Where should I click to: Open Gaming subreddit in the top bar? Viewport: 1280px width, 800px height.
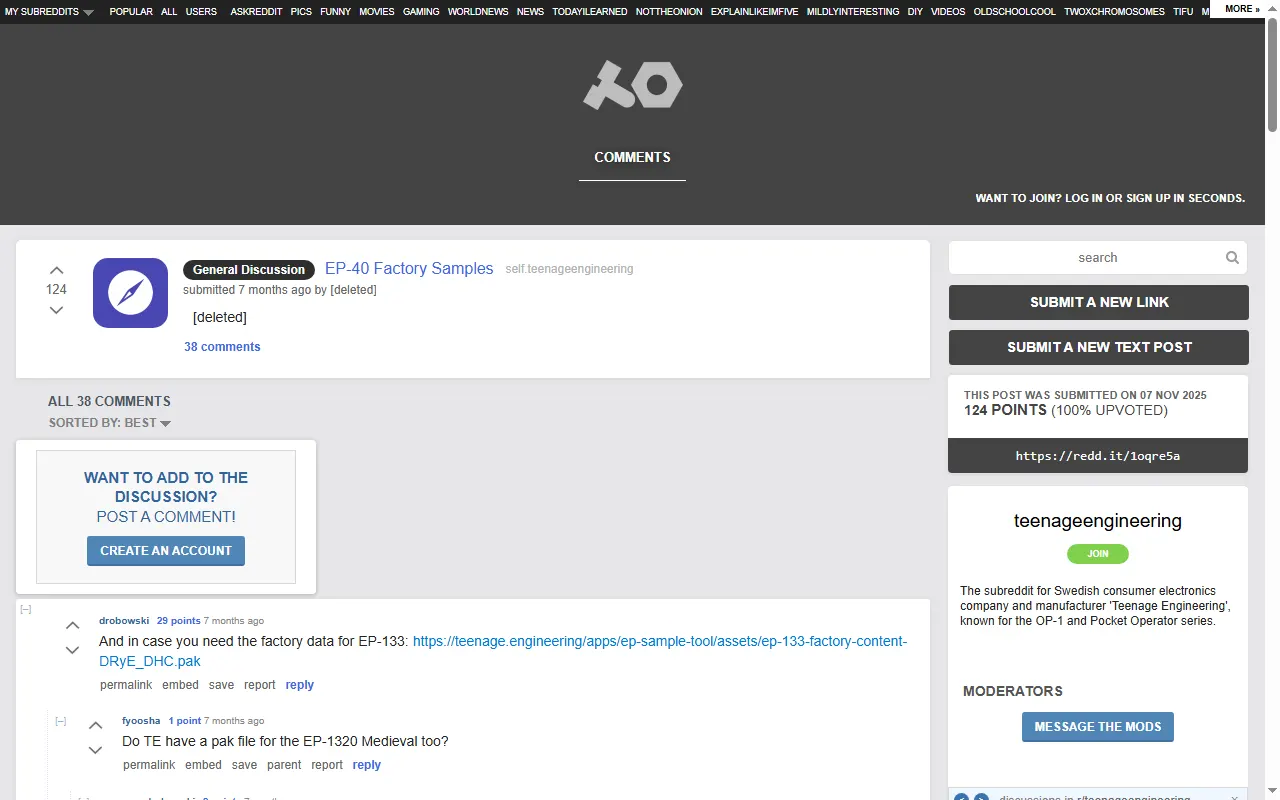pyautogui.click(x=421, y=12)
